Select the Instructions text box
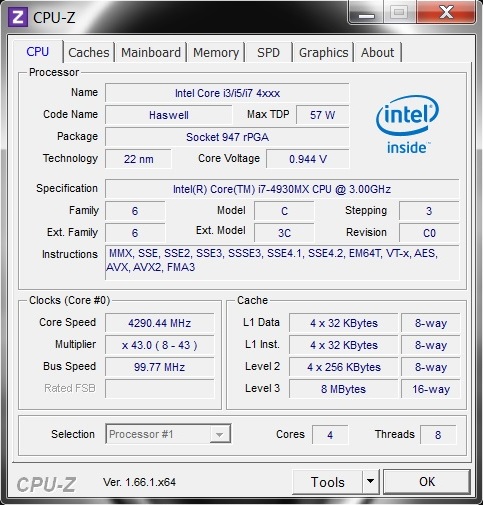The image size is (483, 505). pyautogui.click(x=282, y=263)
